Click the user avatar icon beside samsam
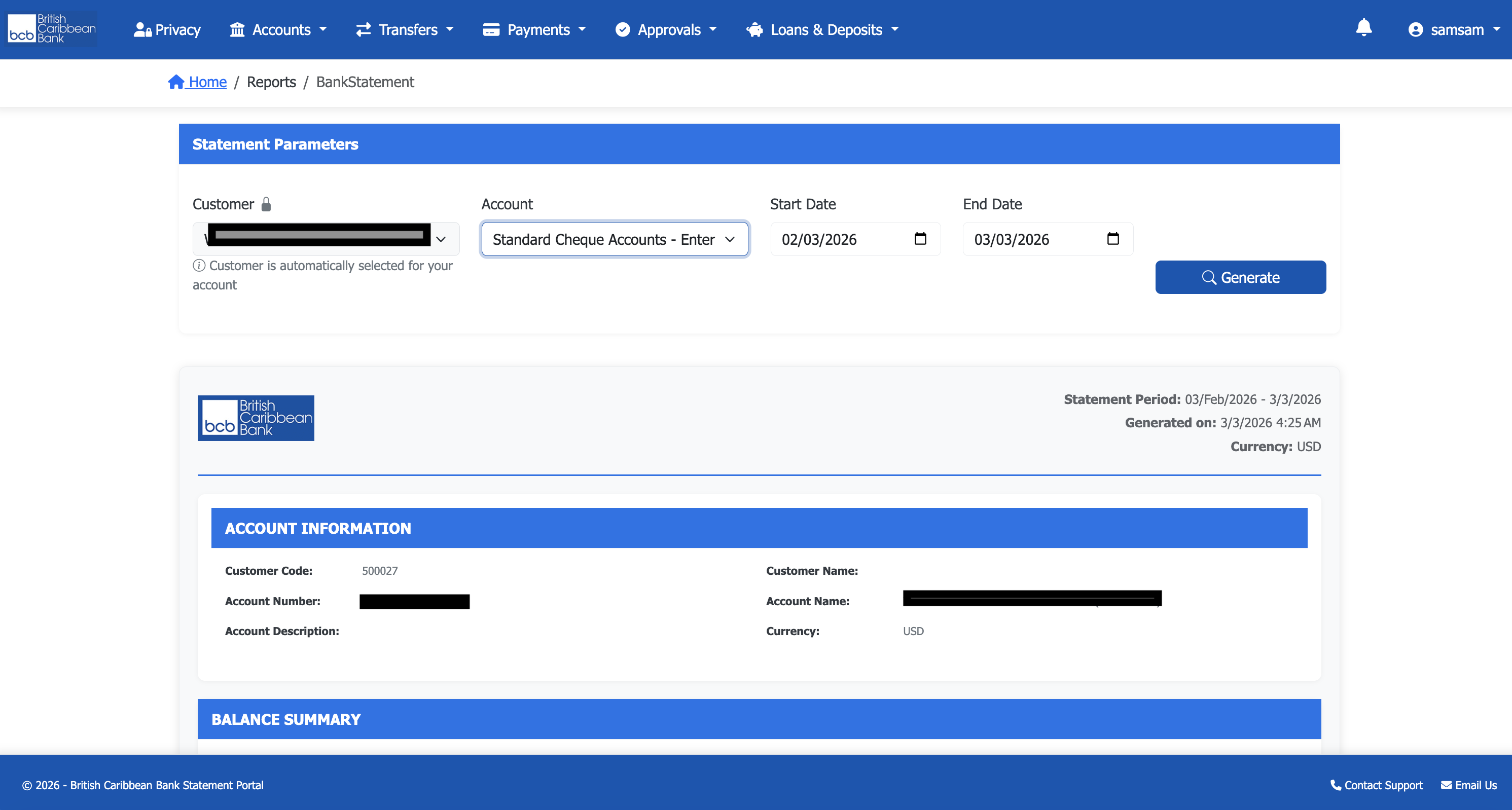The width and height of the screenshot is (1512, 810). 1415,30
